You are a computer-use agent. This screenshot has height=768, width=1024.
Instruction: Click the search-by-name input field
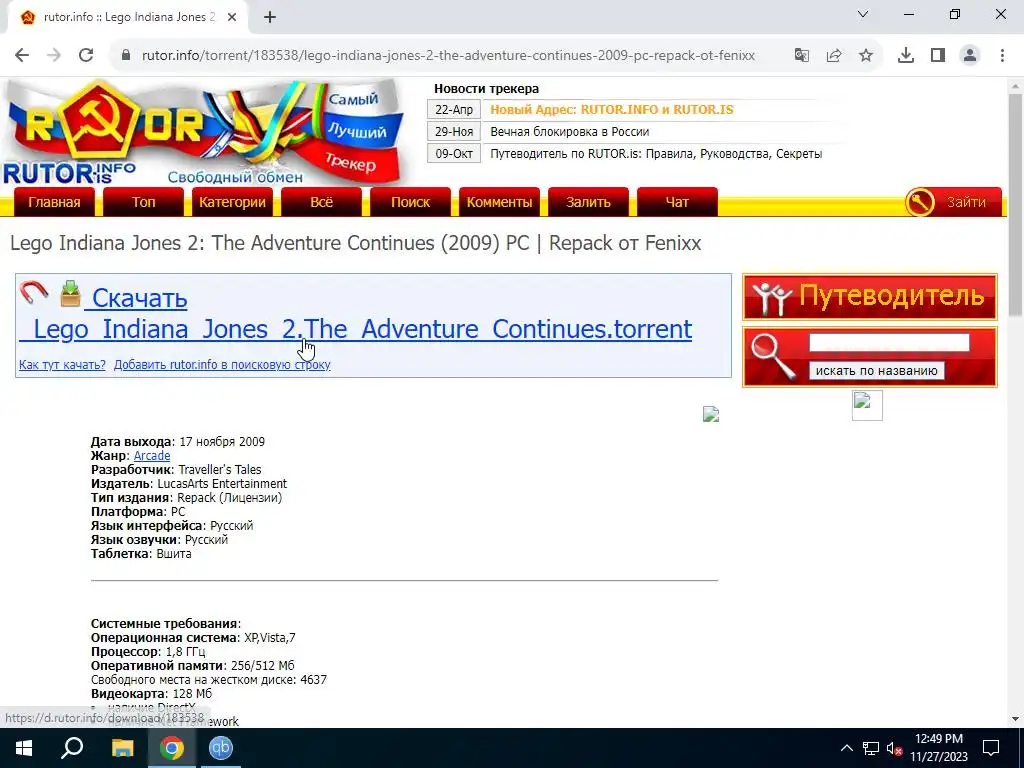point(889,343)
